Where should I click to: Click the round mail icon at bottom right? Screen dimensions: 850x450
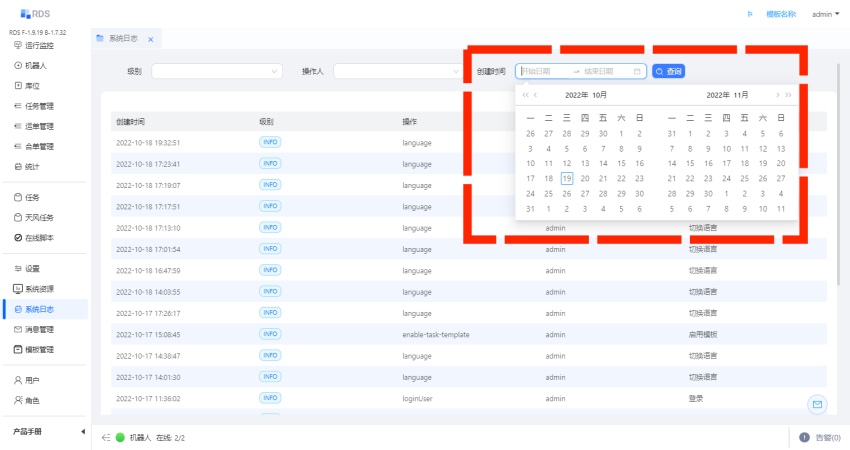click(x=817, y=404)
